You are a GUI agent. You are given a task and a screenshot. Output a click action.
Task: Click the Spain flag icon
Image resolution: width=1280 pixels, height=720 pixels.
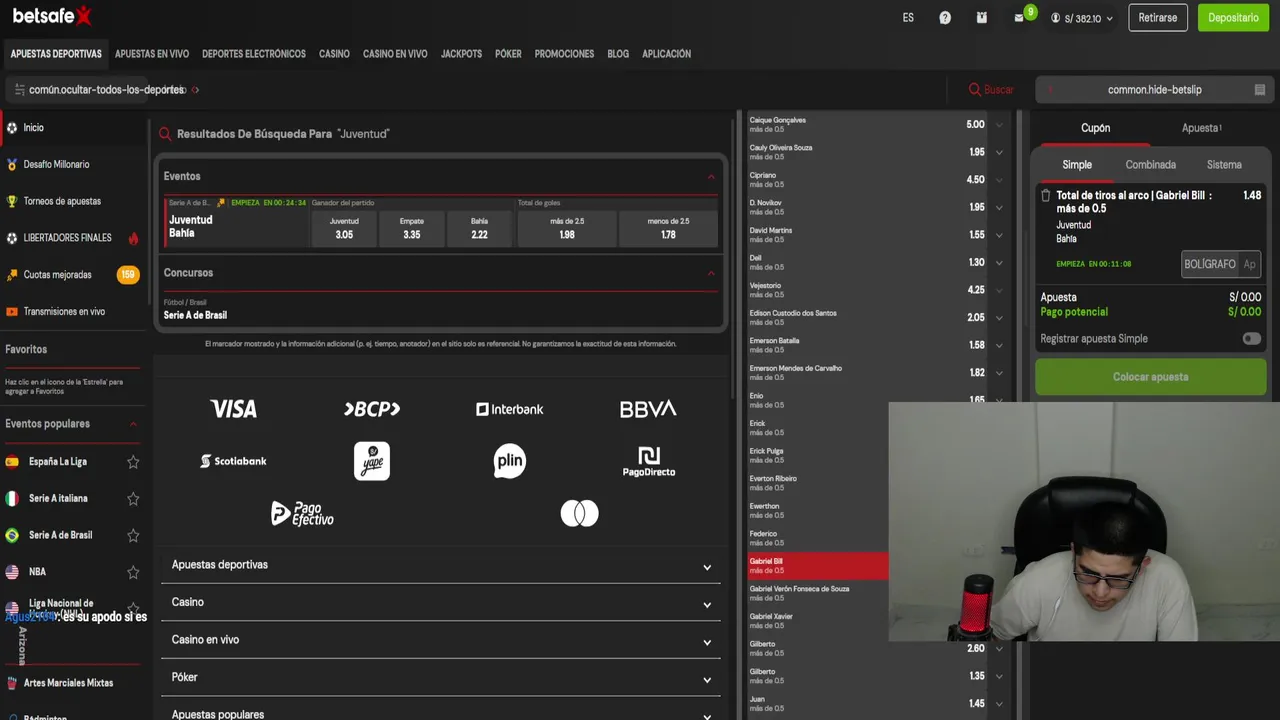coord(12,462)
